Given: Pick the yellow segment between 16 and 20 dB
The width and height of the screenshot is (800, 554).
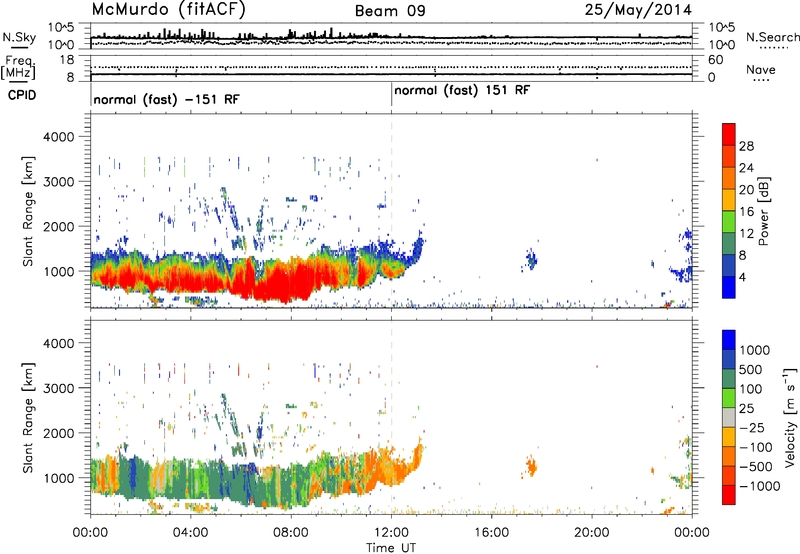Looking at the screenshot, I should click(x=729, y=200).
